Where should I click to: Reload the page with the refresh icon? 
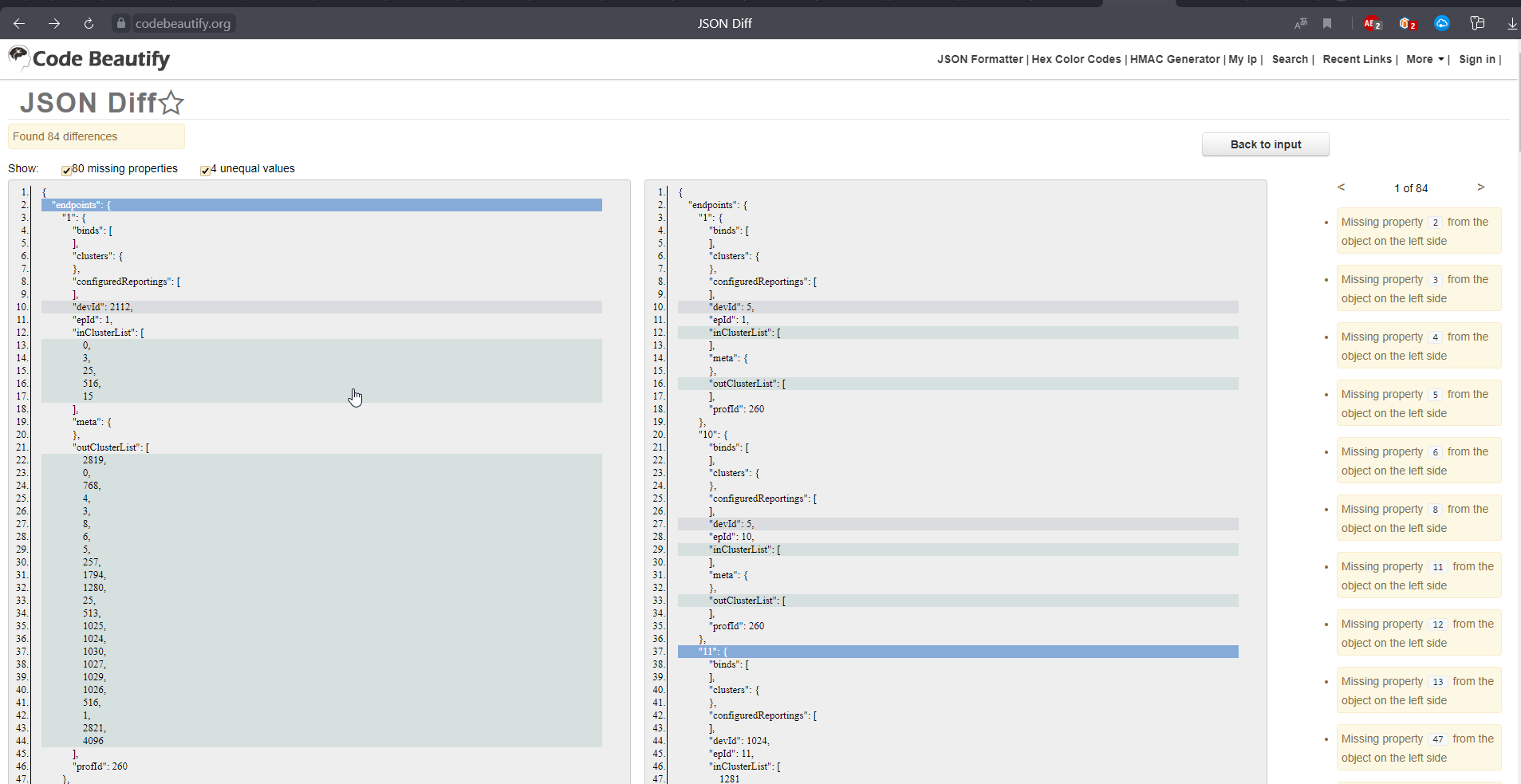click(89, 24)
